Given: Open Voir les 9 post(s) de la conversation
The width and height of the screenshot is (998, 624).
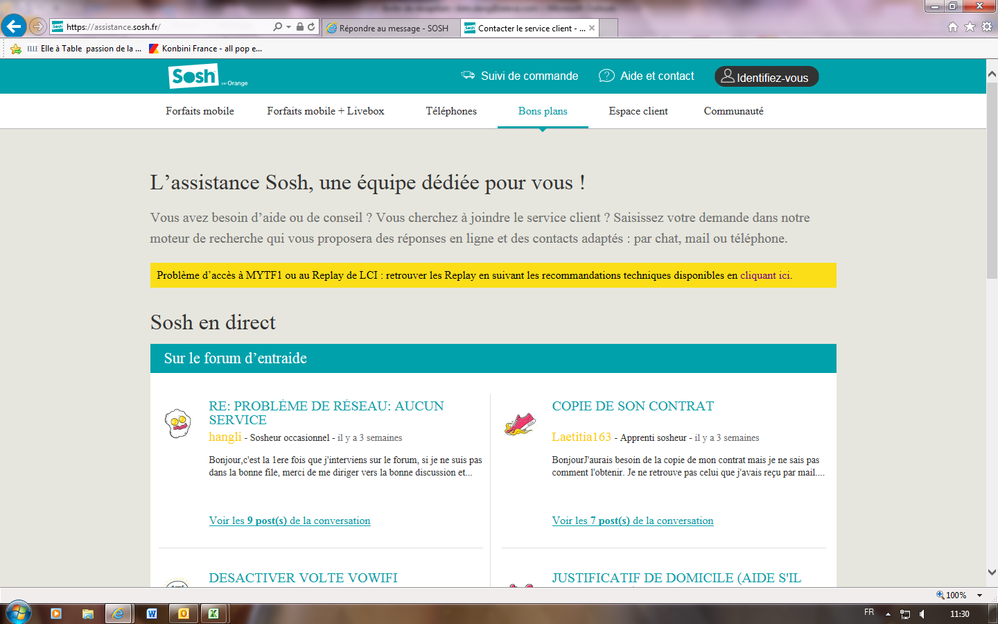Looking at the screenshot, I should pos(289,520).
